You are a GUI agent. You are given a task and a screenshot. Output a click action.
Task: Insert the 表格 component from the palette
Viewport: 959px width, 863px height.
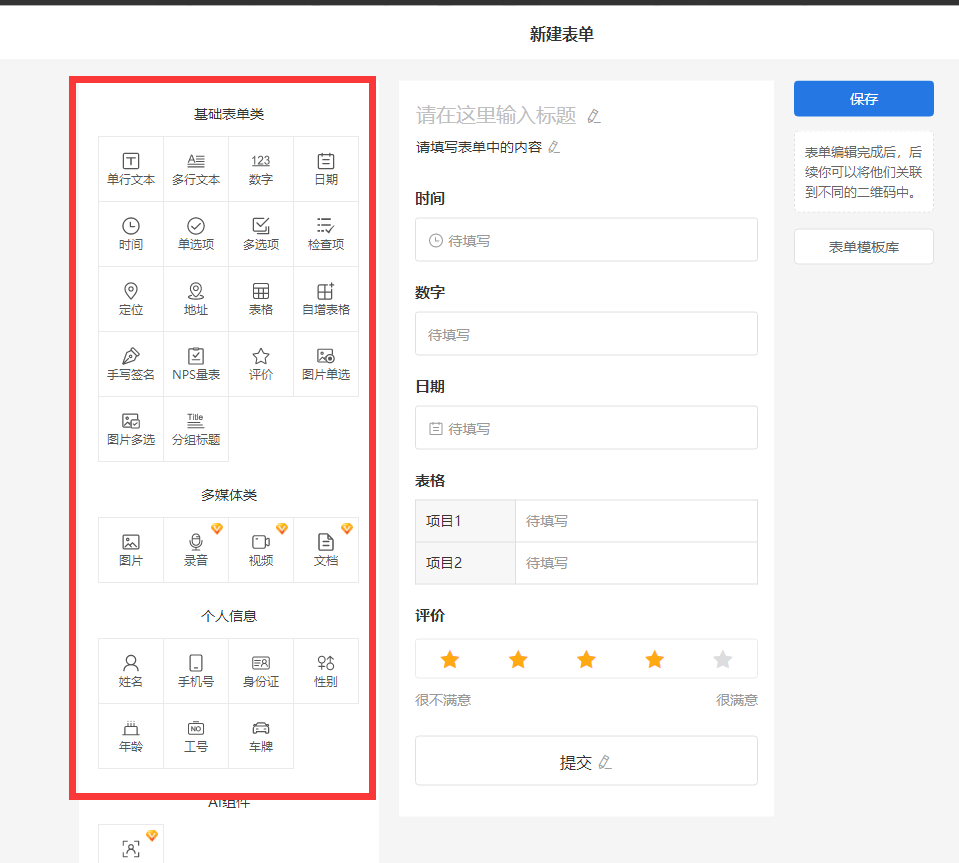261,299
